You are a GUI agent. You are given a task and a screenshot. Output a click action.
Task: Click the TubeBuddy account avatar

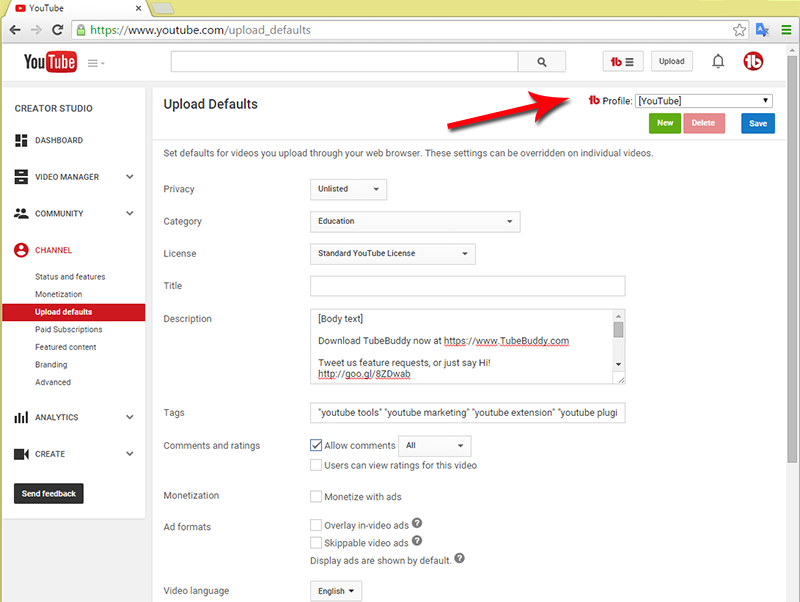coord(753,62)
